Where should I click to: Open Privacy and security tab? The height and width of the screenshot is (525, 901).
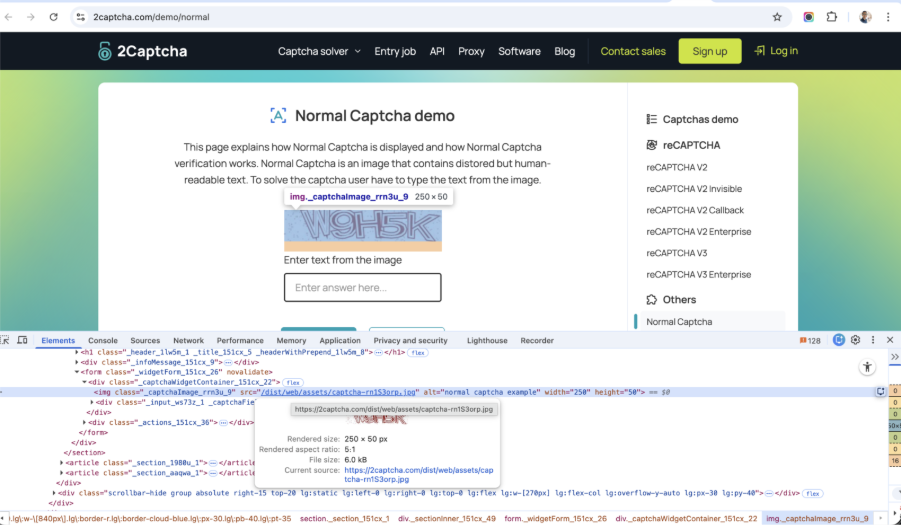tap(410, 341)
